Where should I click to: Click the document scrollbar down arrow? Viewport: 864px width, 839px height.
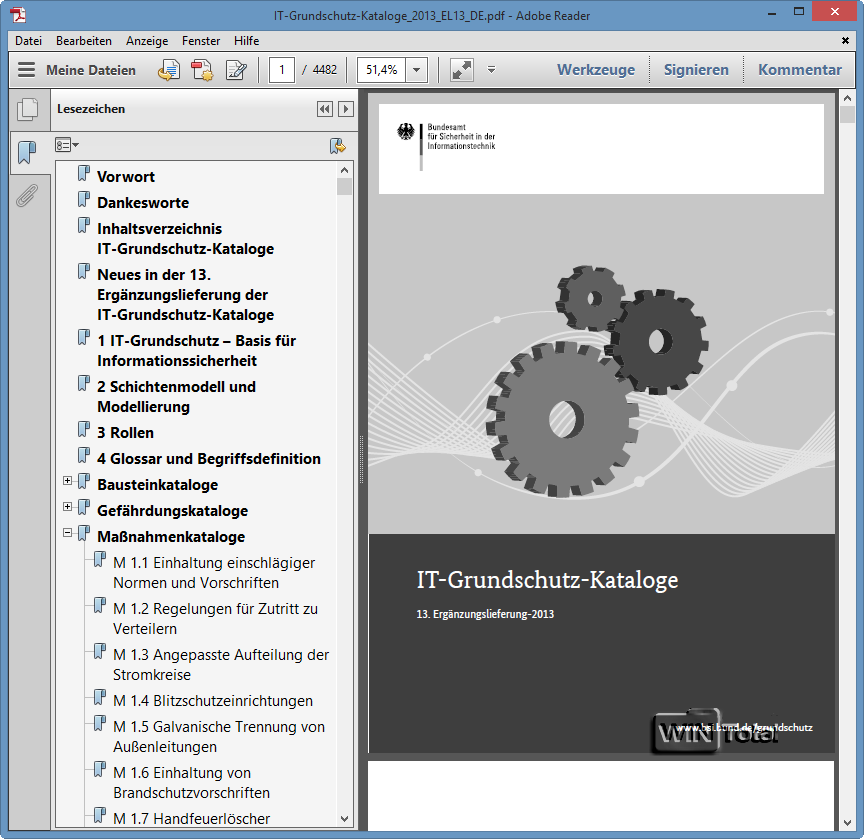tap(847, 823)
